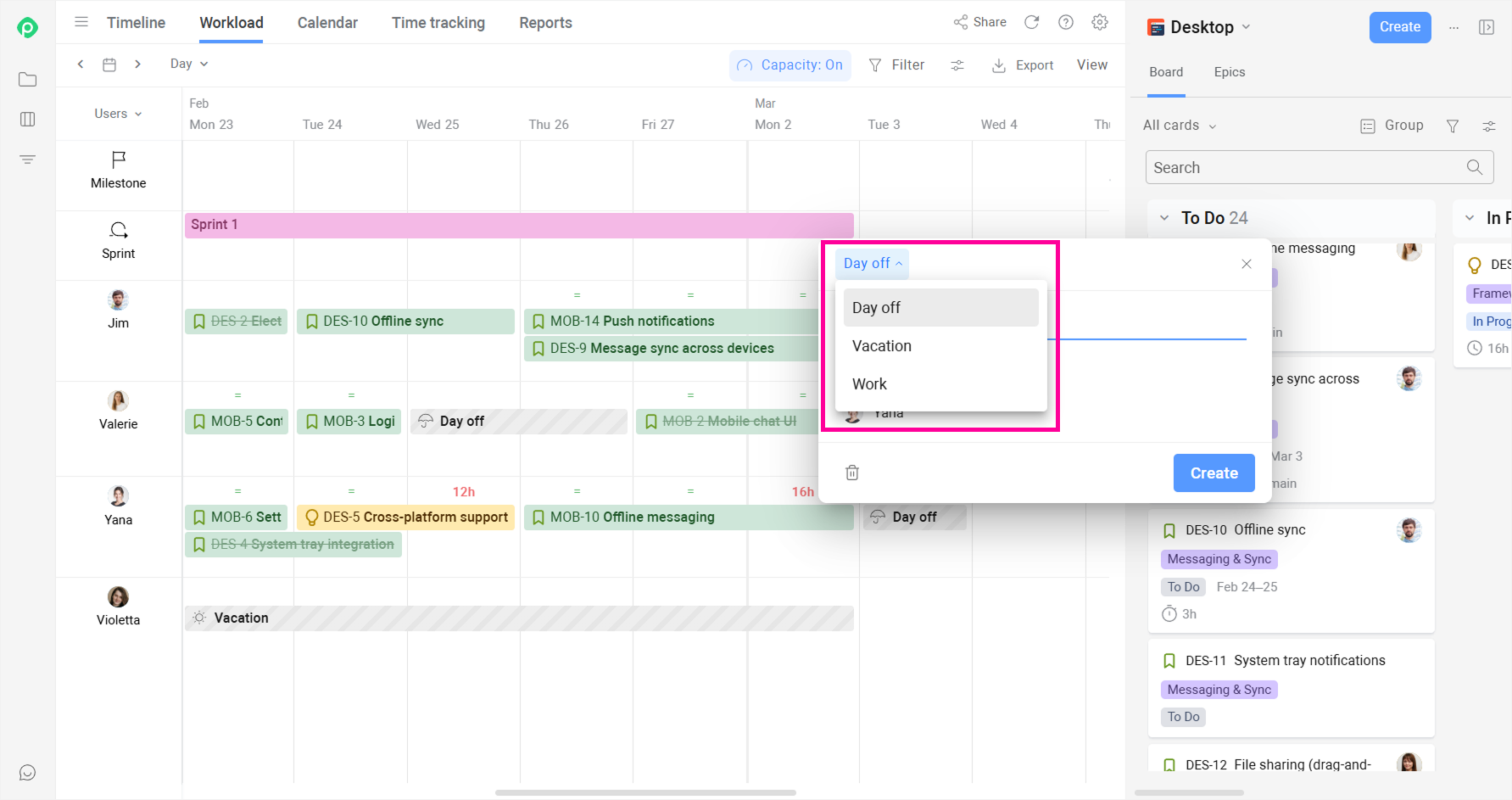Open the calendar date picker icon
Image resolution: width=1512 pixels, height=800 pixels.
(x=109, y=64)
